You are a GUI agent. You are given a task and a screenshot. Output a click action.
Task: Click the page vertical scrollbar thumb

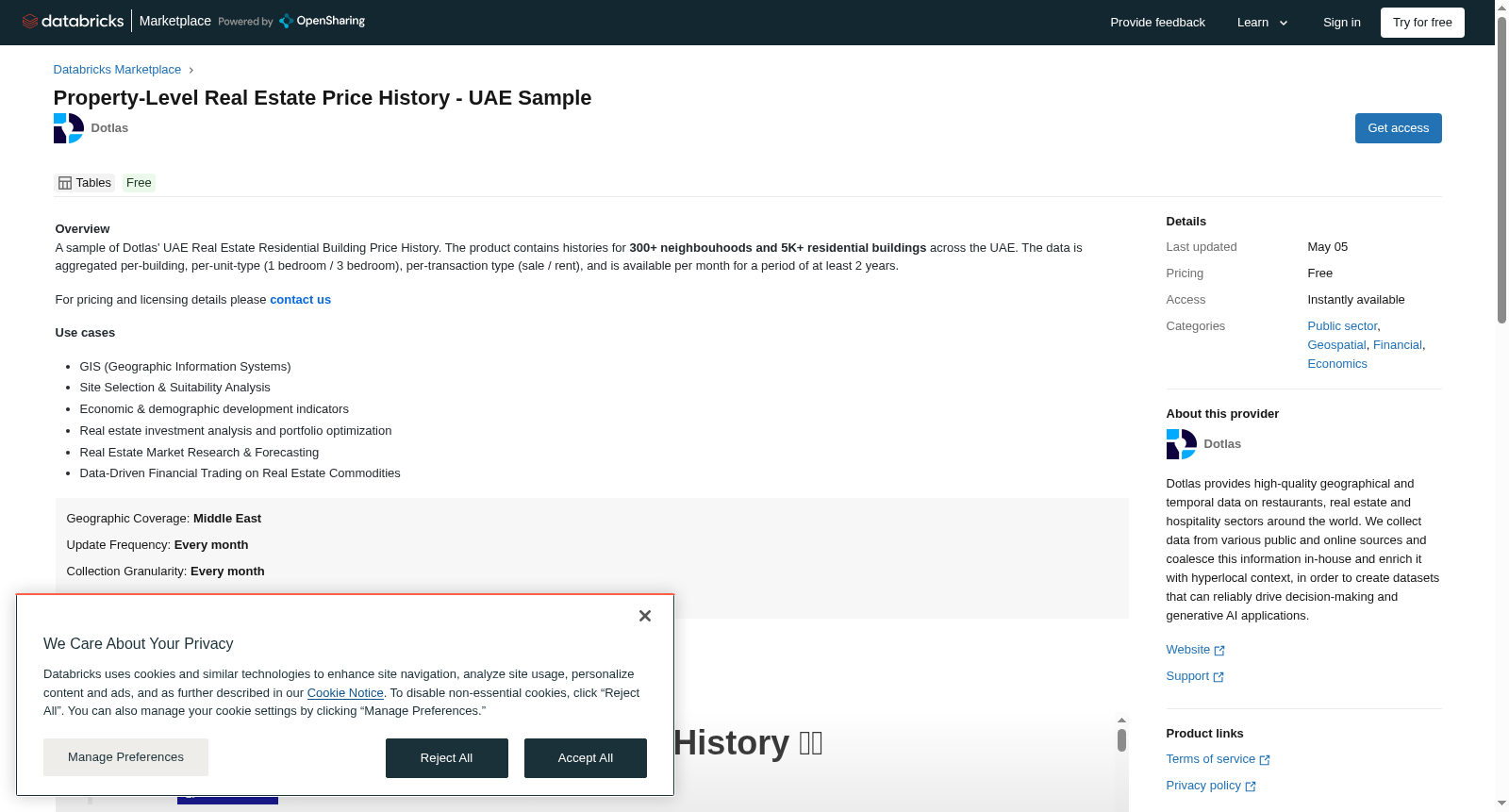point(1501,170)
